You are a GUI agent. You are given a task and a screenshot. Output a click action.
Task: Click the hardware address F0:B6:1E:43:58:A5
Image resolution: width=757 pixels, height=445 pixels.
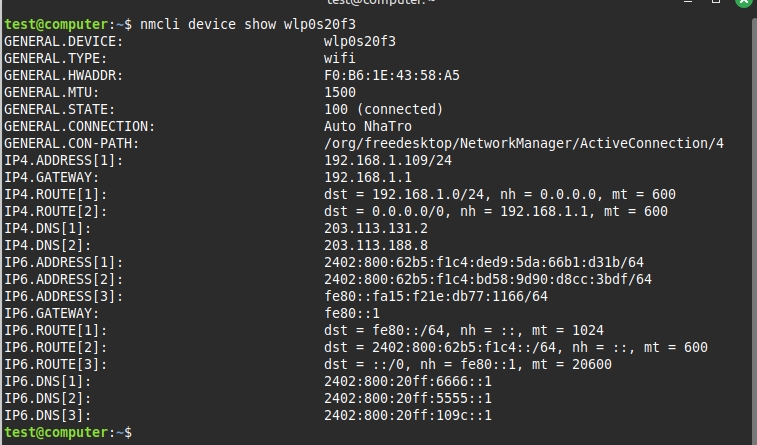coord(392,75)
